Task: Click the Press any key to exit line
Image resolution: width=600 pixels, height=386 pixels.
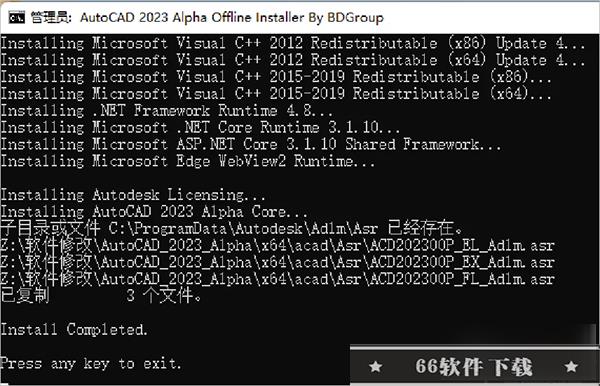Action: [91, 363]
